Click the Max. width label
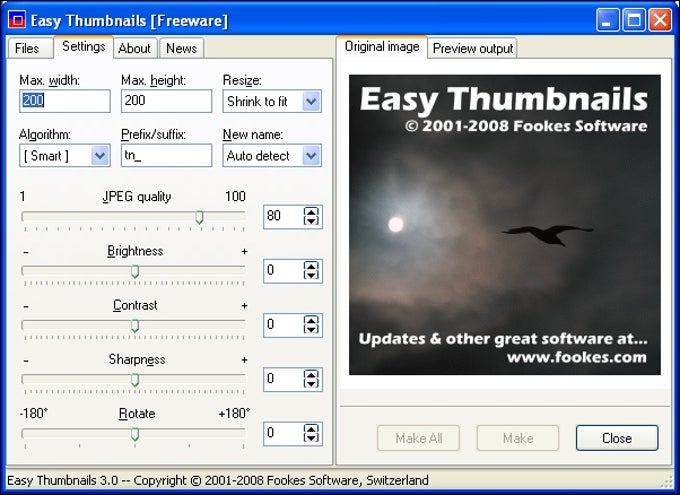The image size is (680, 495). click(49, 80)
